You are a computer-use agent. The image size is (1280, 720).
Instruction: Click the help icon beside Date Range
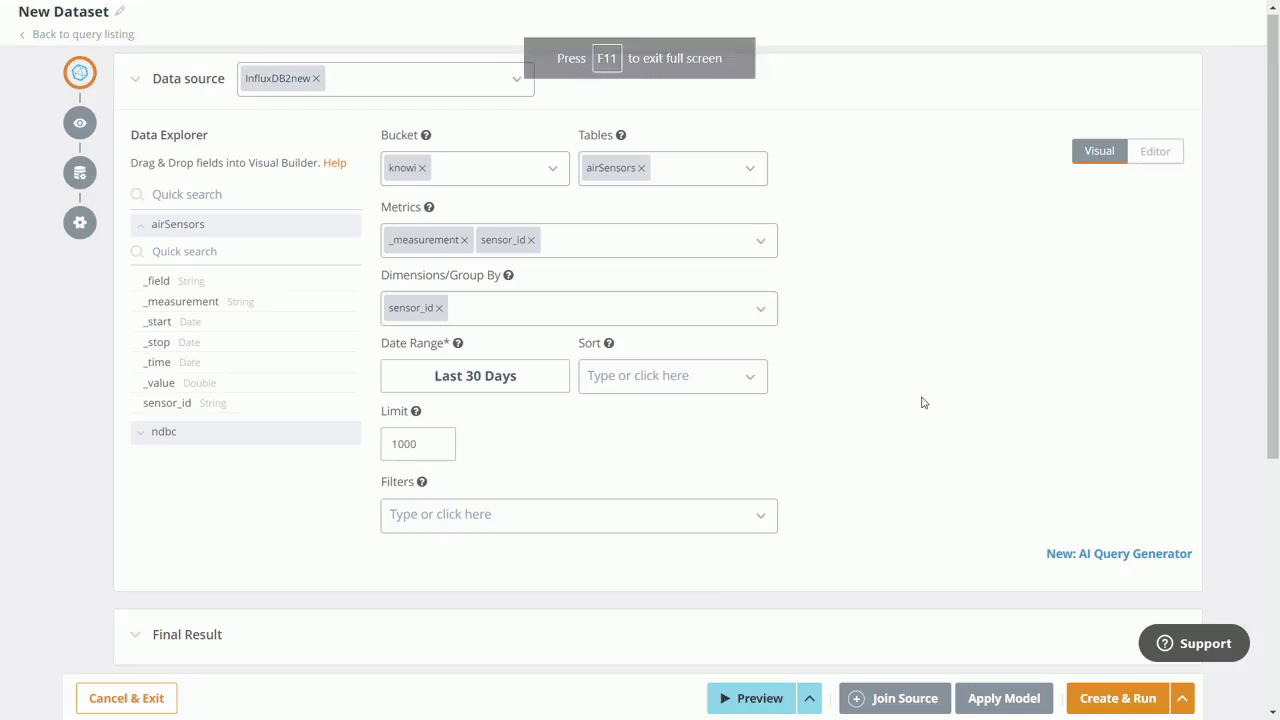click(x=457, y=343)
